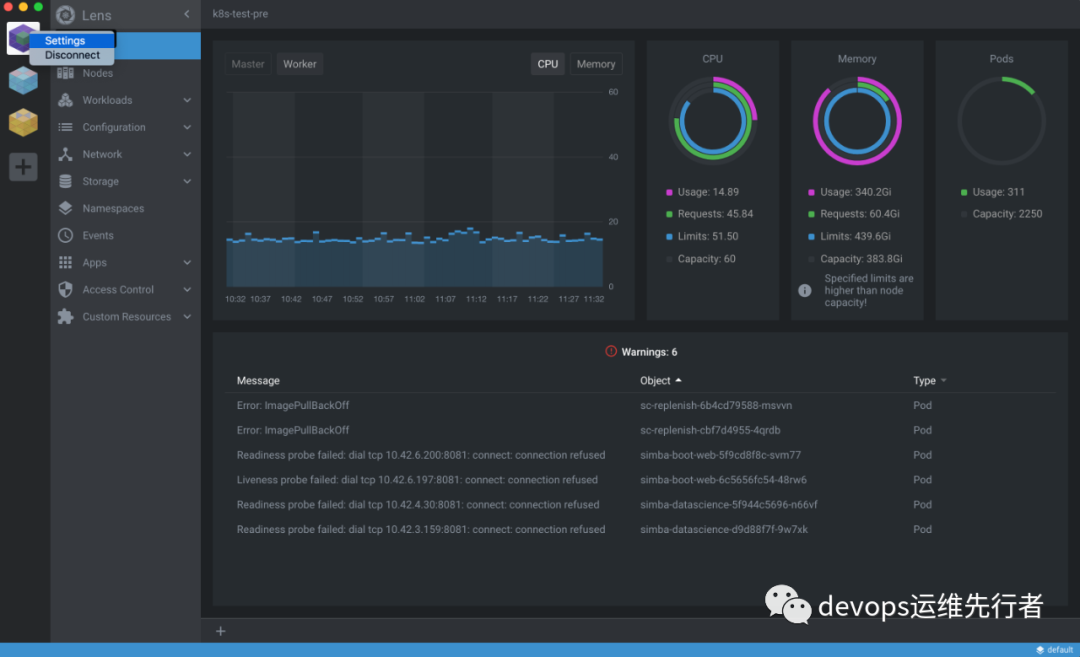Viewport: 1080px width, 657px height.
Task: Click the Events clock icon
Action: click(65, 236)
